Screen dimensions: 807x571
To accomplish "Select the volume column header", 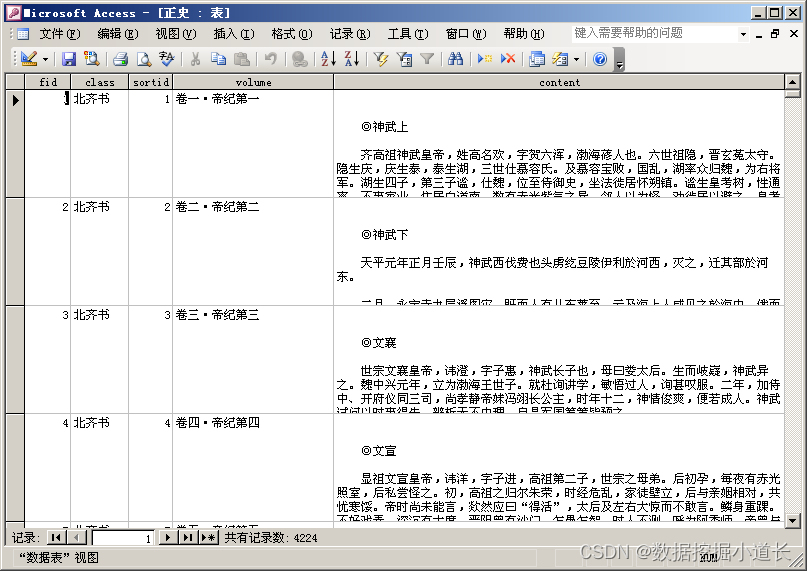I will (x=253, y=82).
